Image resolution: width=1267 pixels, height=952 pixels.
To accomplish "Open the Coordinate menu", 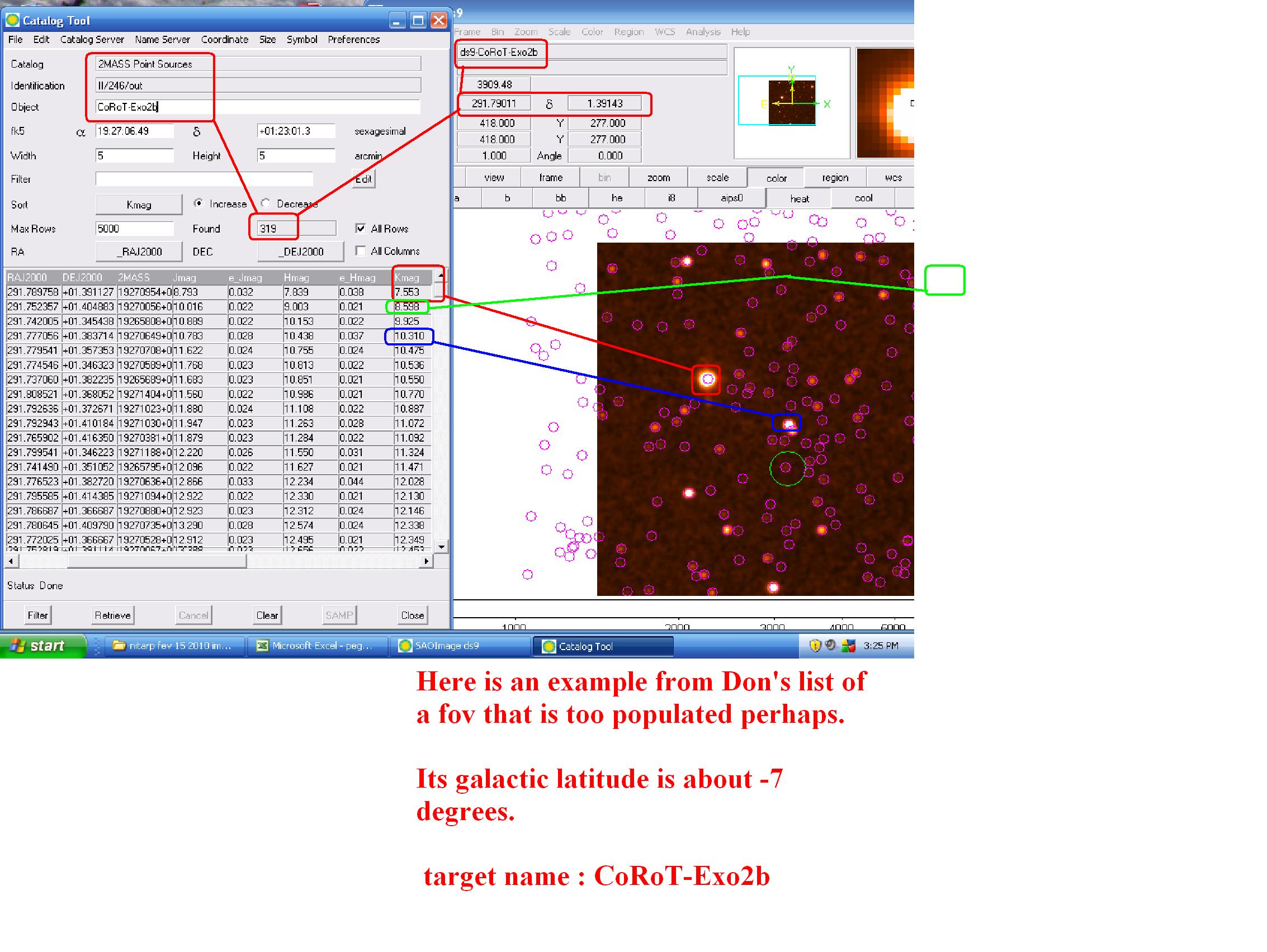I will pos(225,40).
